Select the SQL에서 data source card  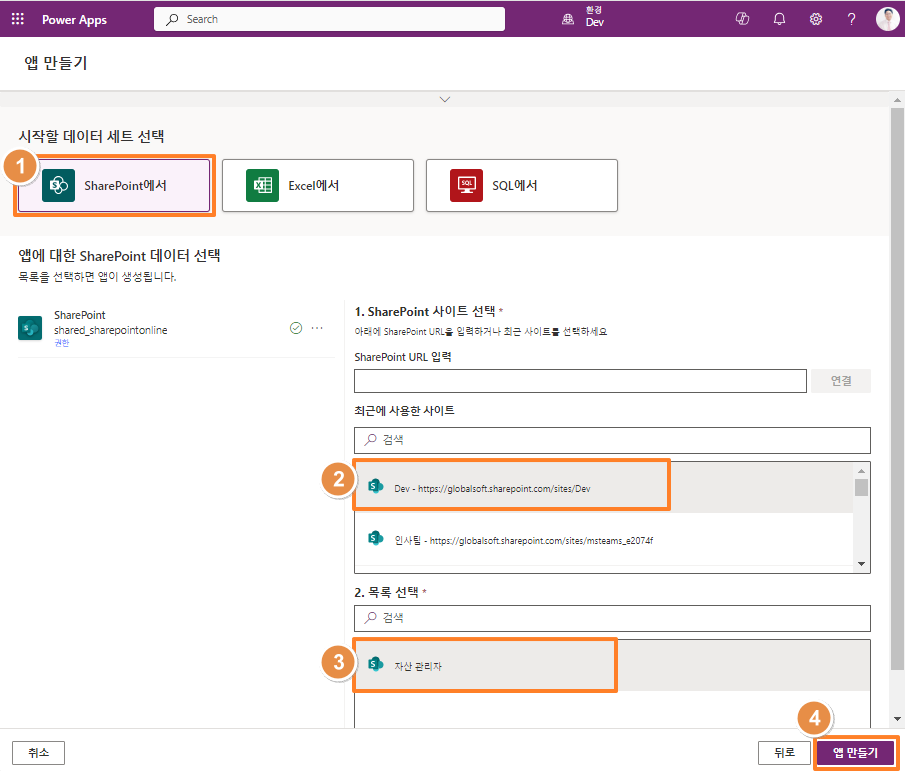tap(522, 185)
